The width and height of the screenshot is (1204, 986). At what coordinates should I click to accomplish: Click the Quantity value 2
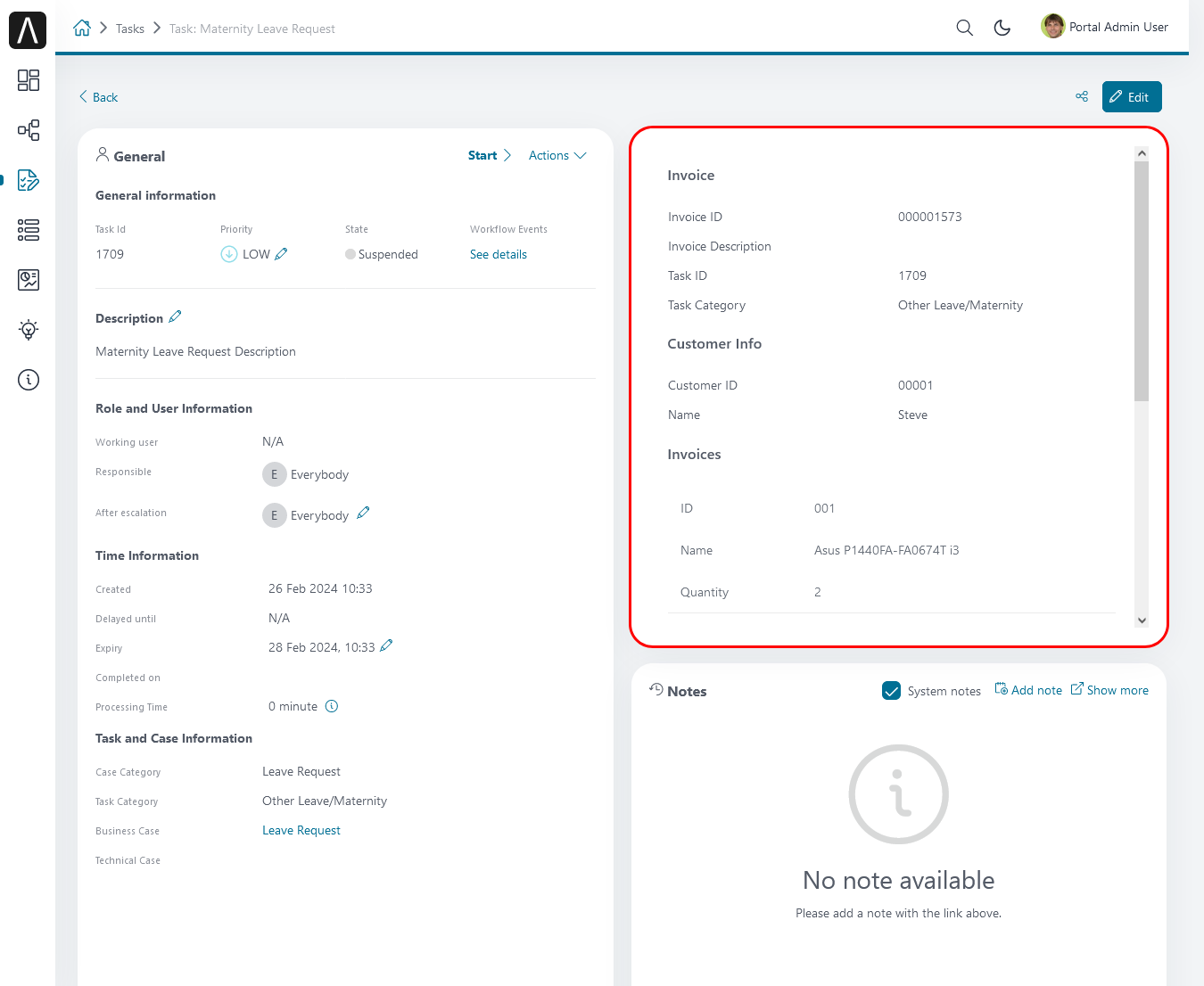pos(817,592)
